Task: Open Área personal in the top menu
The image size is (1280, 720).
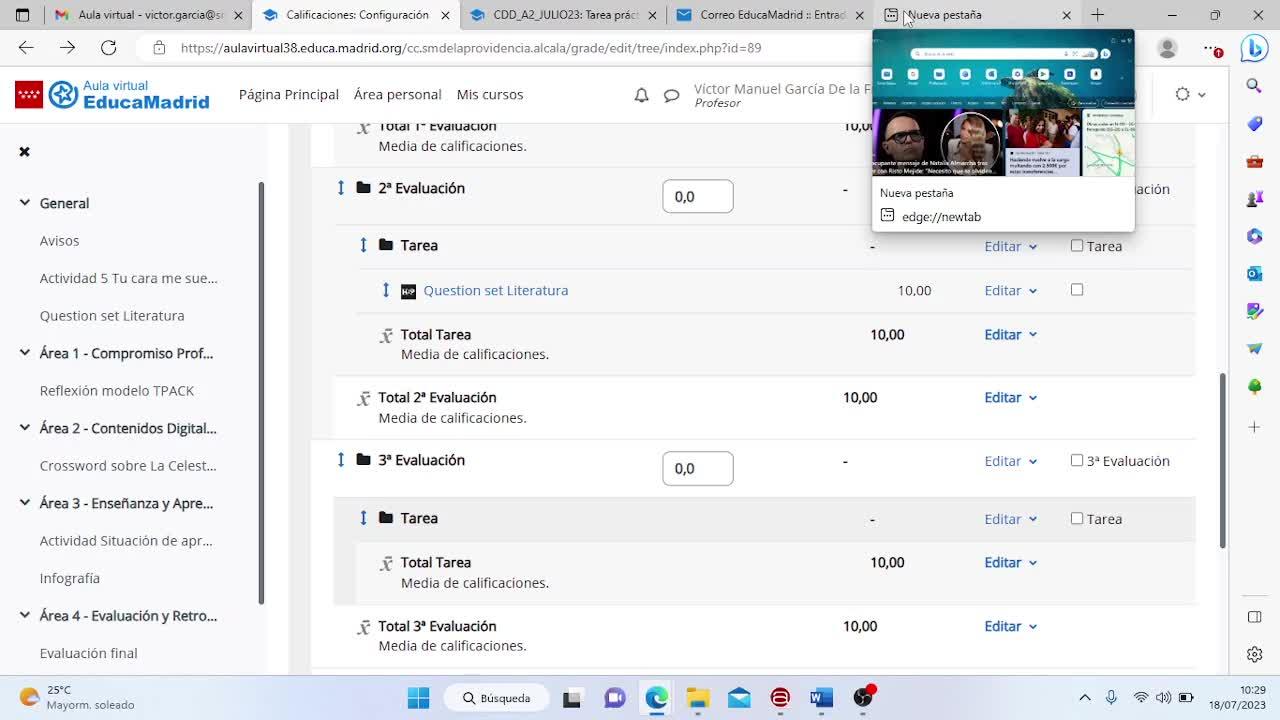Action: pos(397,94)
